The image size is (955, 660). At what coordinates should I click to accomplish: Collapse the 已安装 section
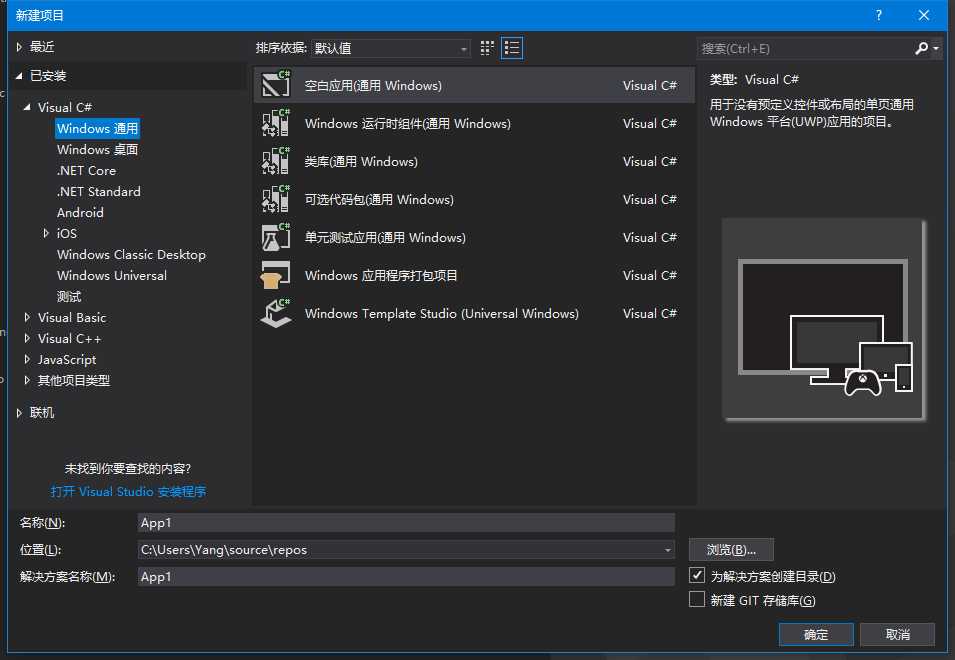[x=19, y=76]
